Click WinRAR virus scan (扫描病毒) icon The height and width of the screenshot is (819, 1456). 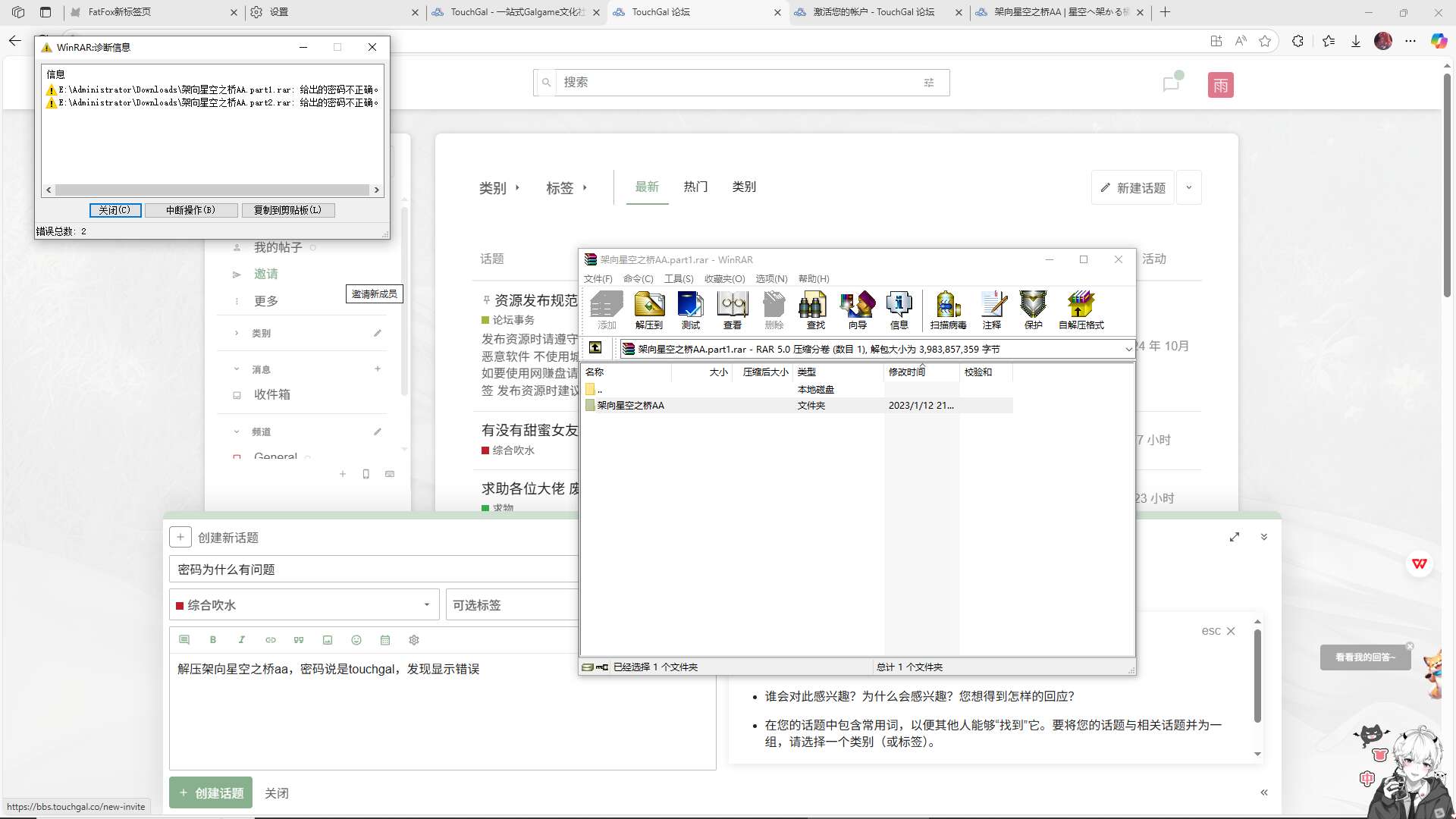tap(948, 310)
